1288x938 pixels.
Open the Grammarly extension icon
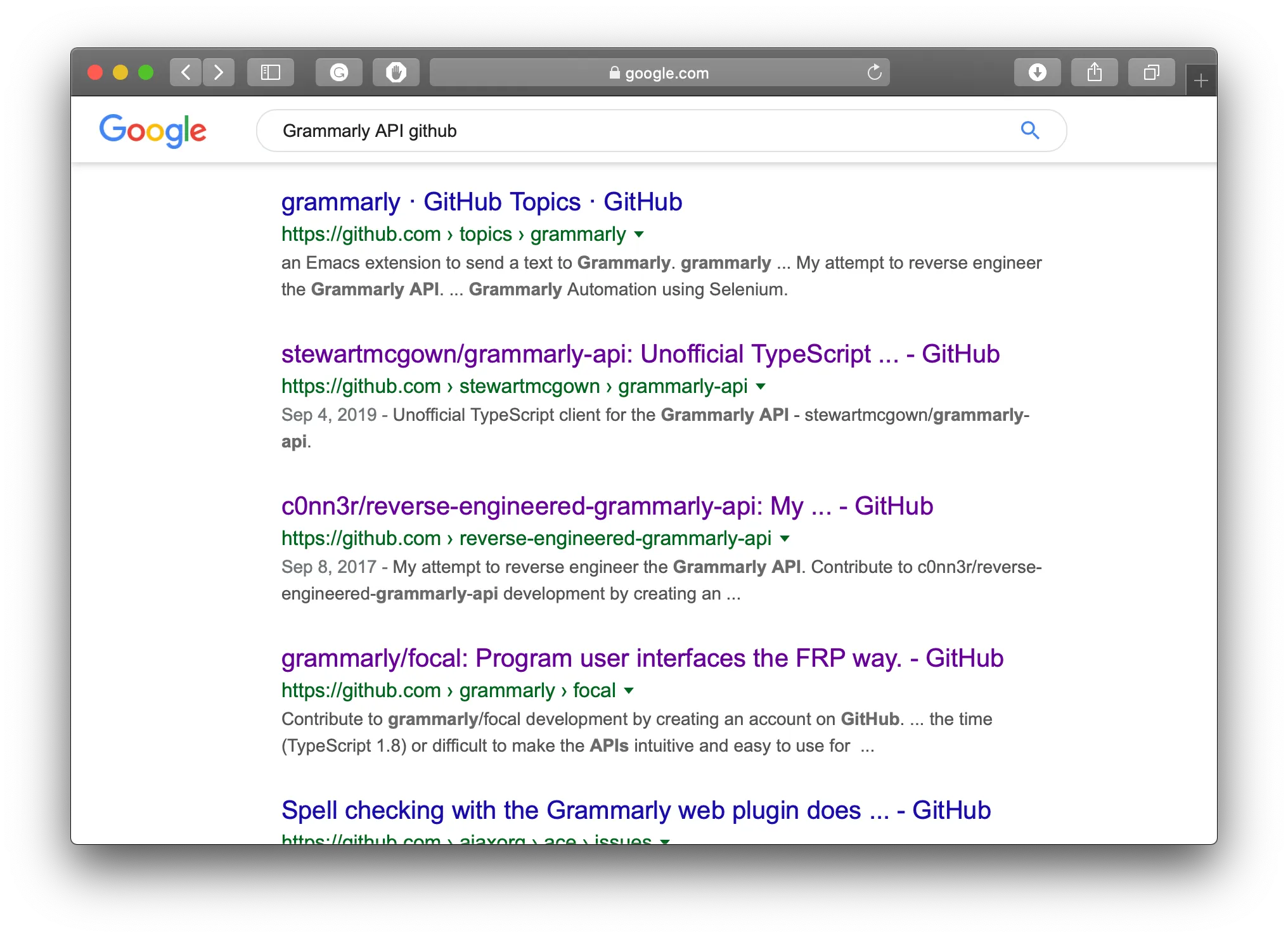tap(339, 72)
